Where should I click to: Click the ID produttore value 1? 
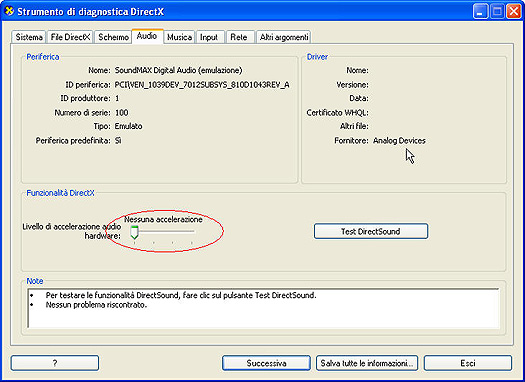pyautogui.click(x=117, y=98)
